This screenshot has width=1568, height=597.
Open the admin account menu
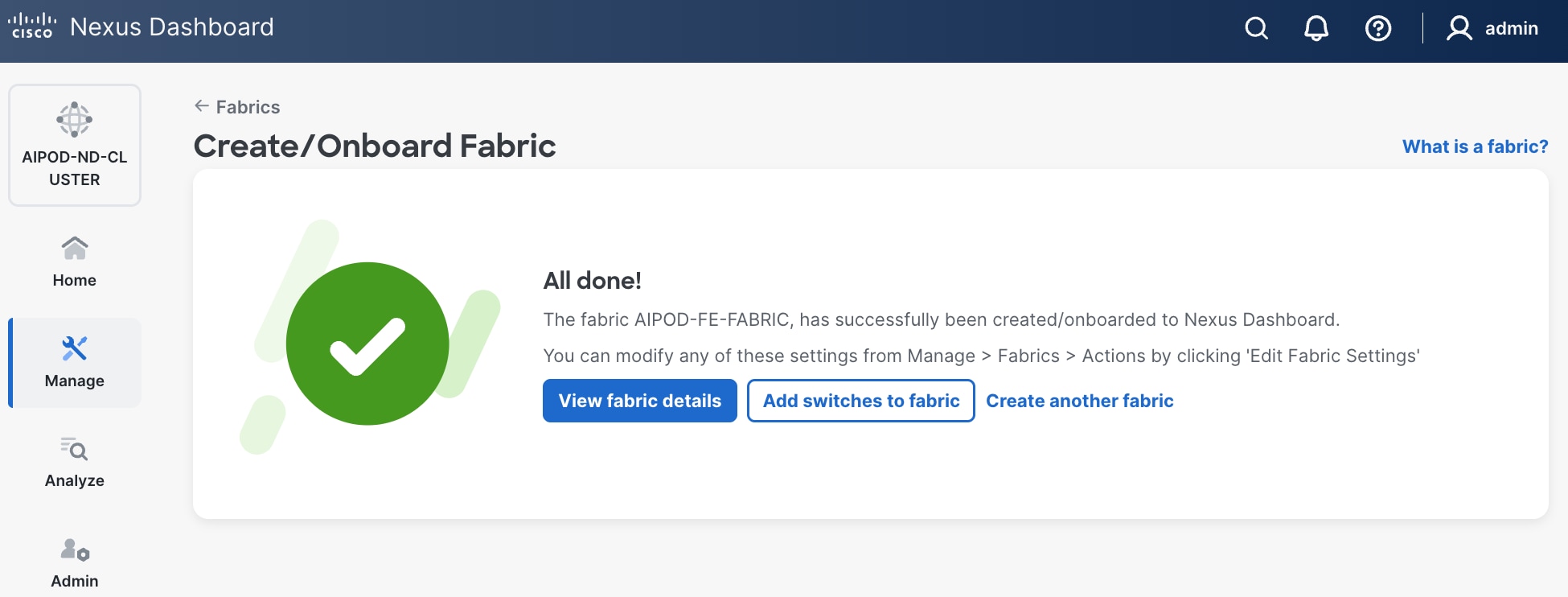coord(1511,29)
